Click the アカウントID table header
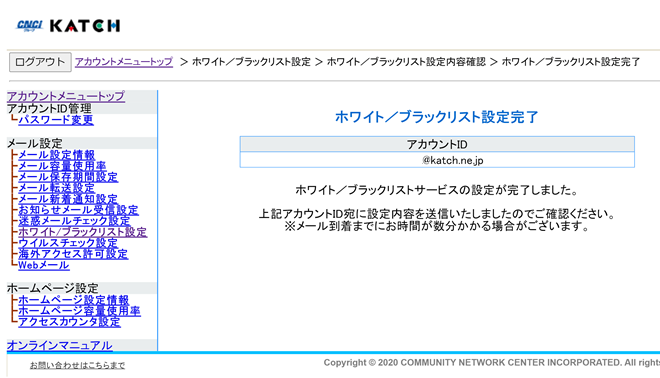660x378 pixels. (x=437, y=144)
